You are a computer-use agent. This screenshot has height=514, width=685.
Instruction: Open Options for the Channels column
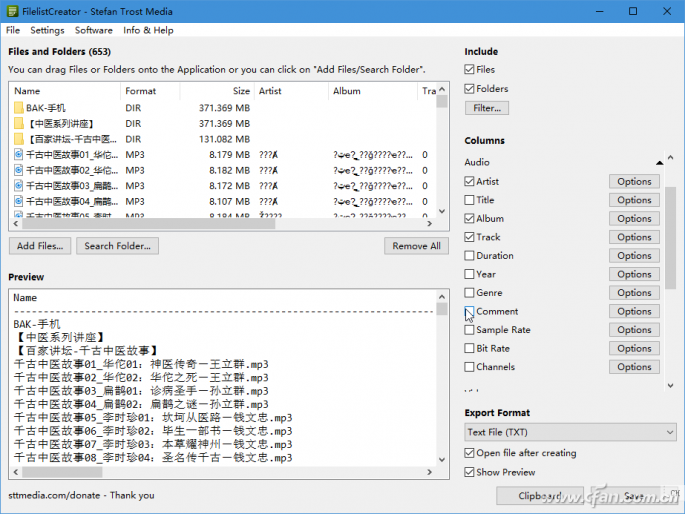pos(634,367)
